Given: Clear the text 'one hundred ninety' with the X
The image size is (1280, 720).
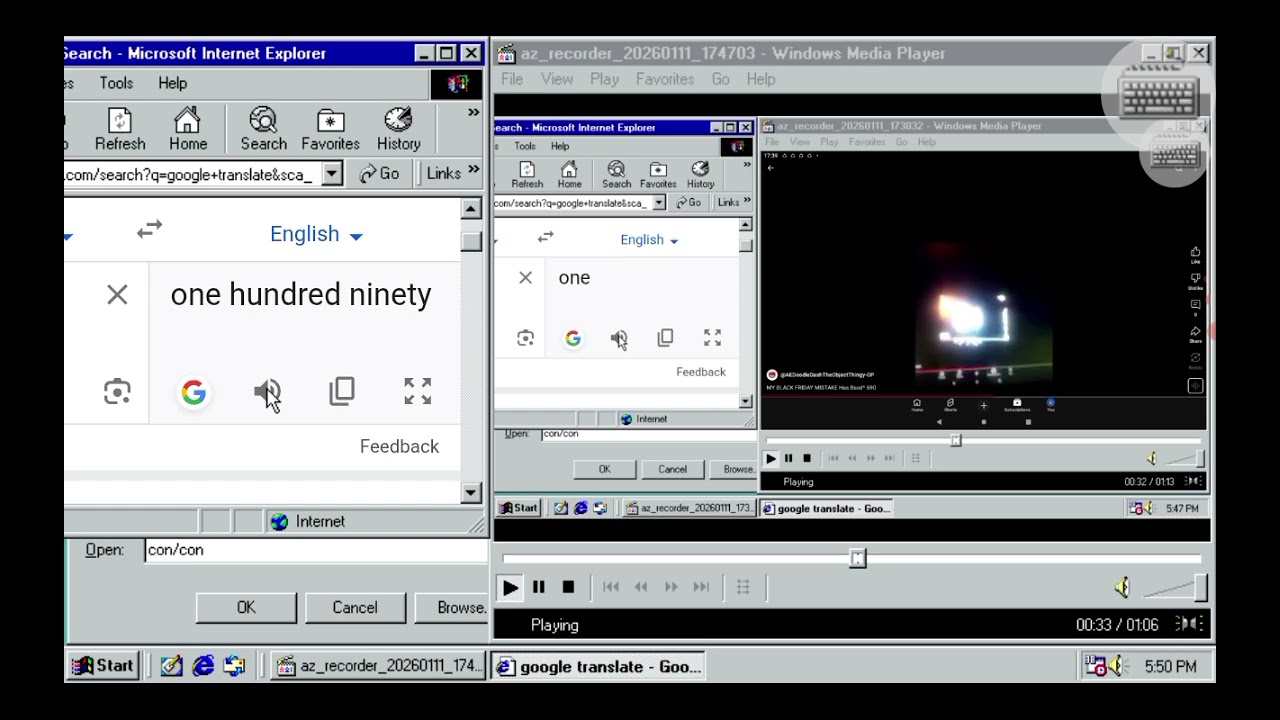Looking at the screenshot, I should (117, 294).
